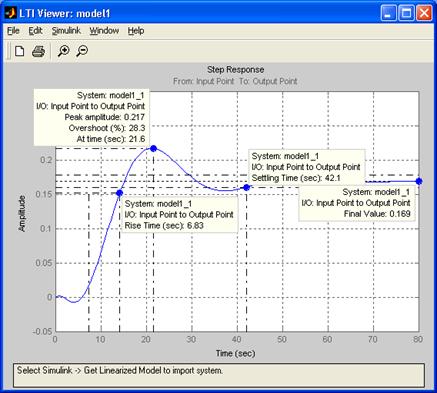Select the peak response marker dot
Viewport: 437px width, 393px height.
pyautogui.click(x=153, y=148)
